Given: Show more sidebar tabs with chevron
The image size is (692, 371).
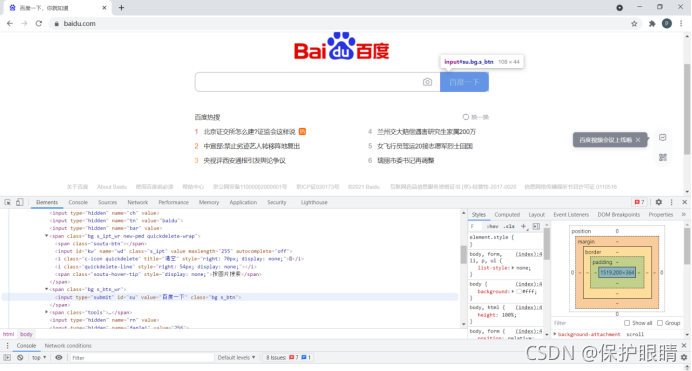Looking at the screenshot, I should click(x=684, y=214).
